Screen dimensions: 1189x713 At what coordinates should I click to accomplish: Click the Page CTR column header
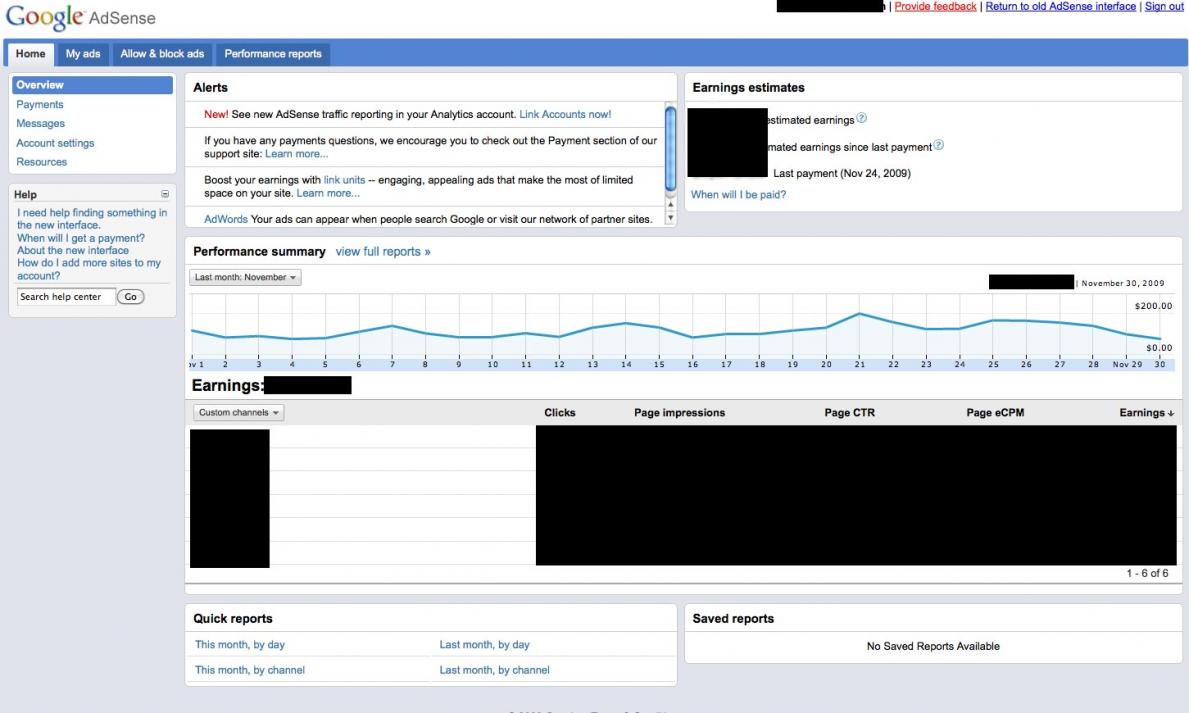[849, 413]
